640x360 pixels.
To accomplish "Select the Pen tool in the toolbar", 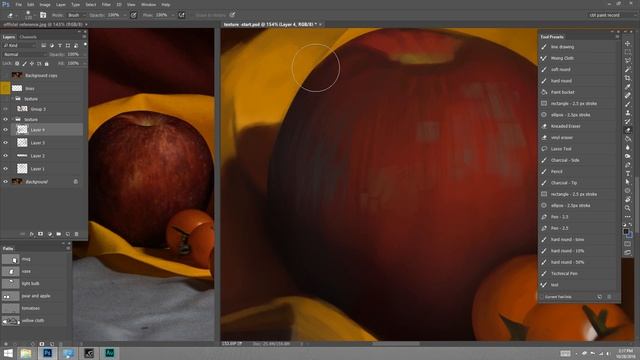I will [628, 165].
